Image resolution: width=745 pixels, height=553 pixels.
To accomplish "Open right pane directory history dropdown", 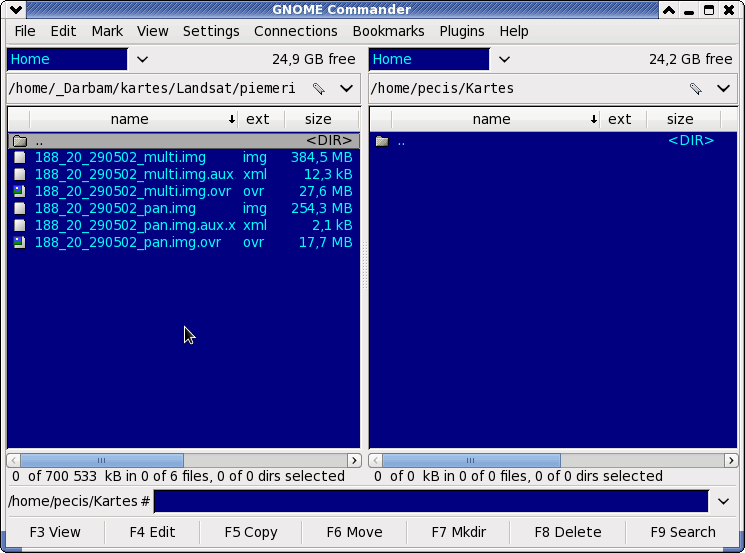I will (723, 88).
